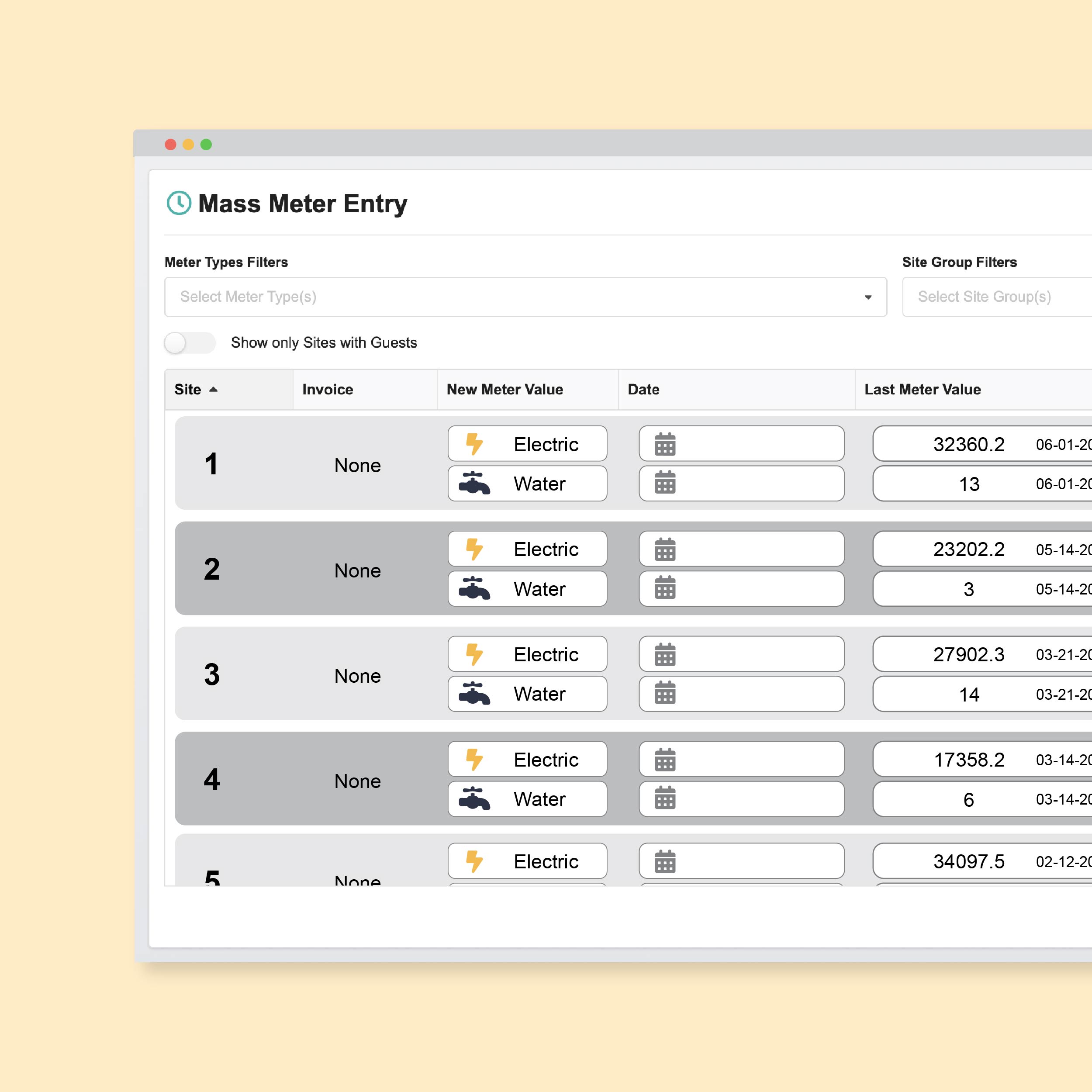The width and height of the screenshot is (1092, 1092).
Task: Click the lightning bolt icon for Site 3
Action: point(474,654)
